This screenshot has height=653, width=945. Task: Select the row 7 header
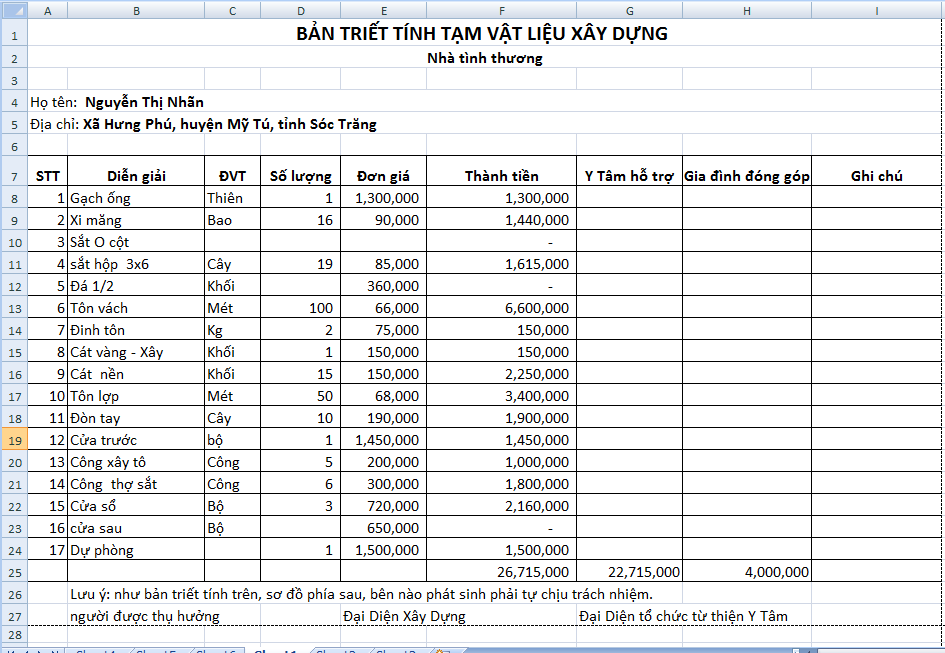14,171
